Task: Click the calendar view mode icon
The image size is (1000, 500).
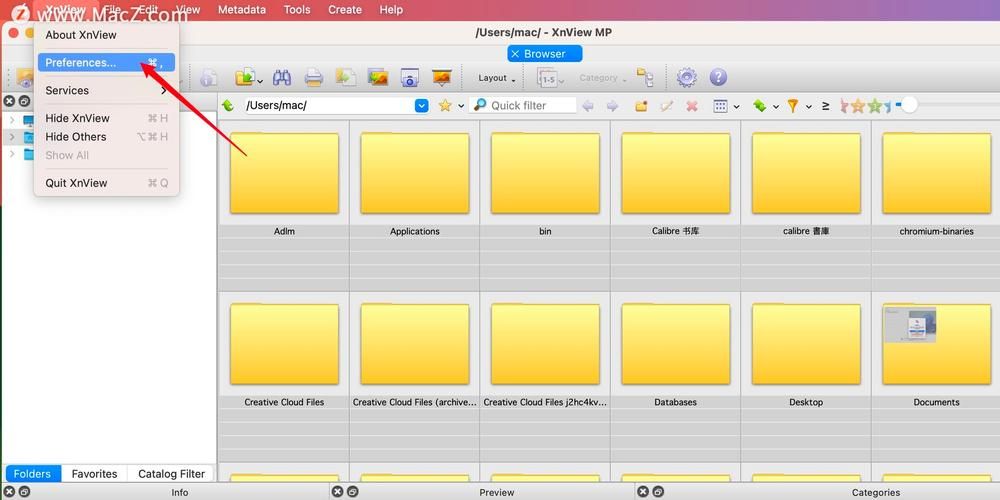Action: click(721, 106)
